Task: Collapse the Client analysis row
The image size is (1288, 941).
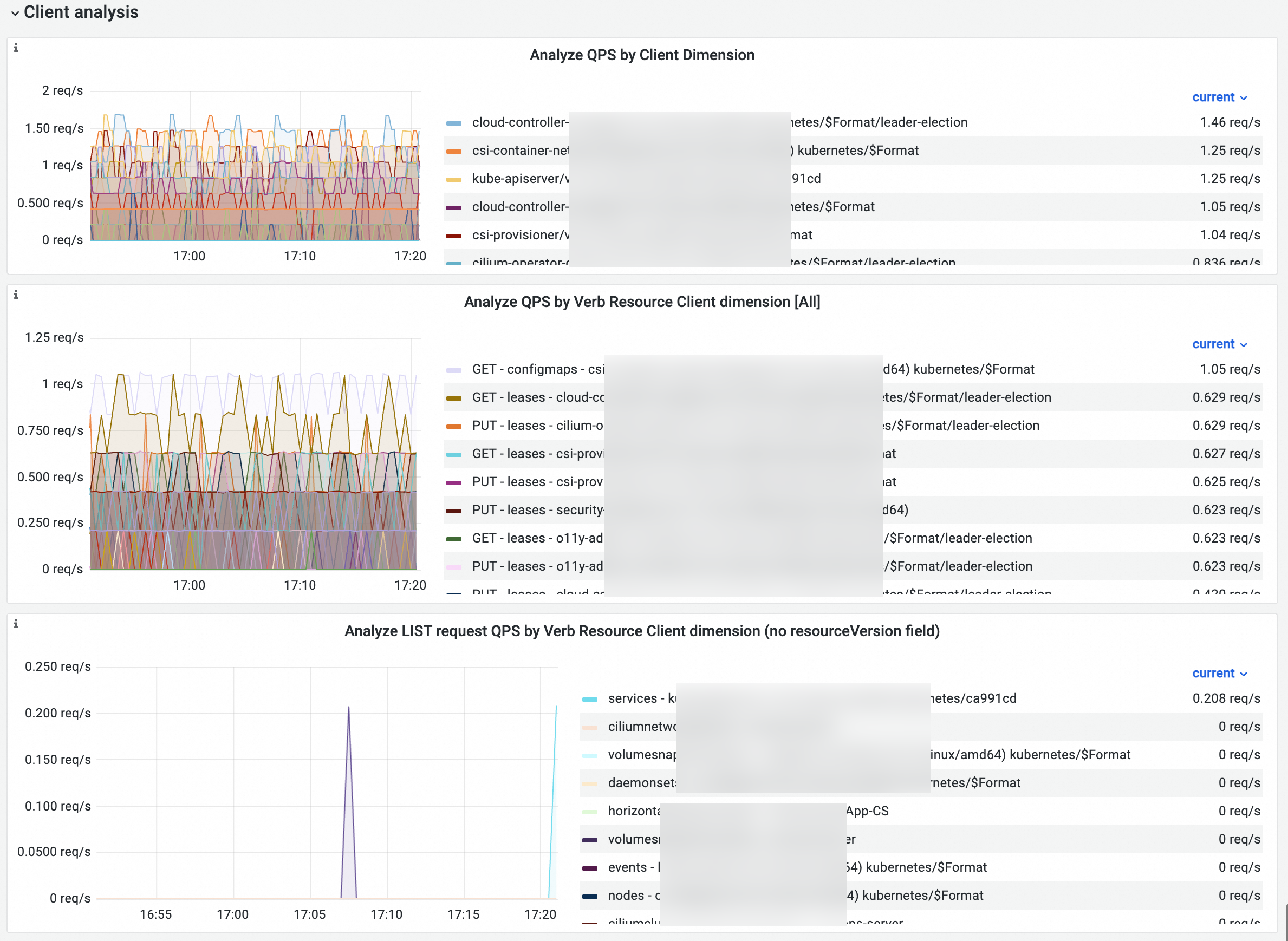Action: [x=15, y=12]
